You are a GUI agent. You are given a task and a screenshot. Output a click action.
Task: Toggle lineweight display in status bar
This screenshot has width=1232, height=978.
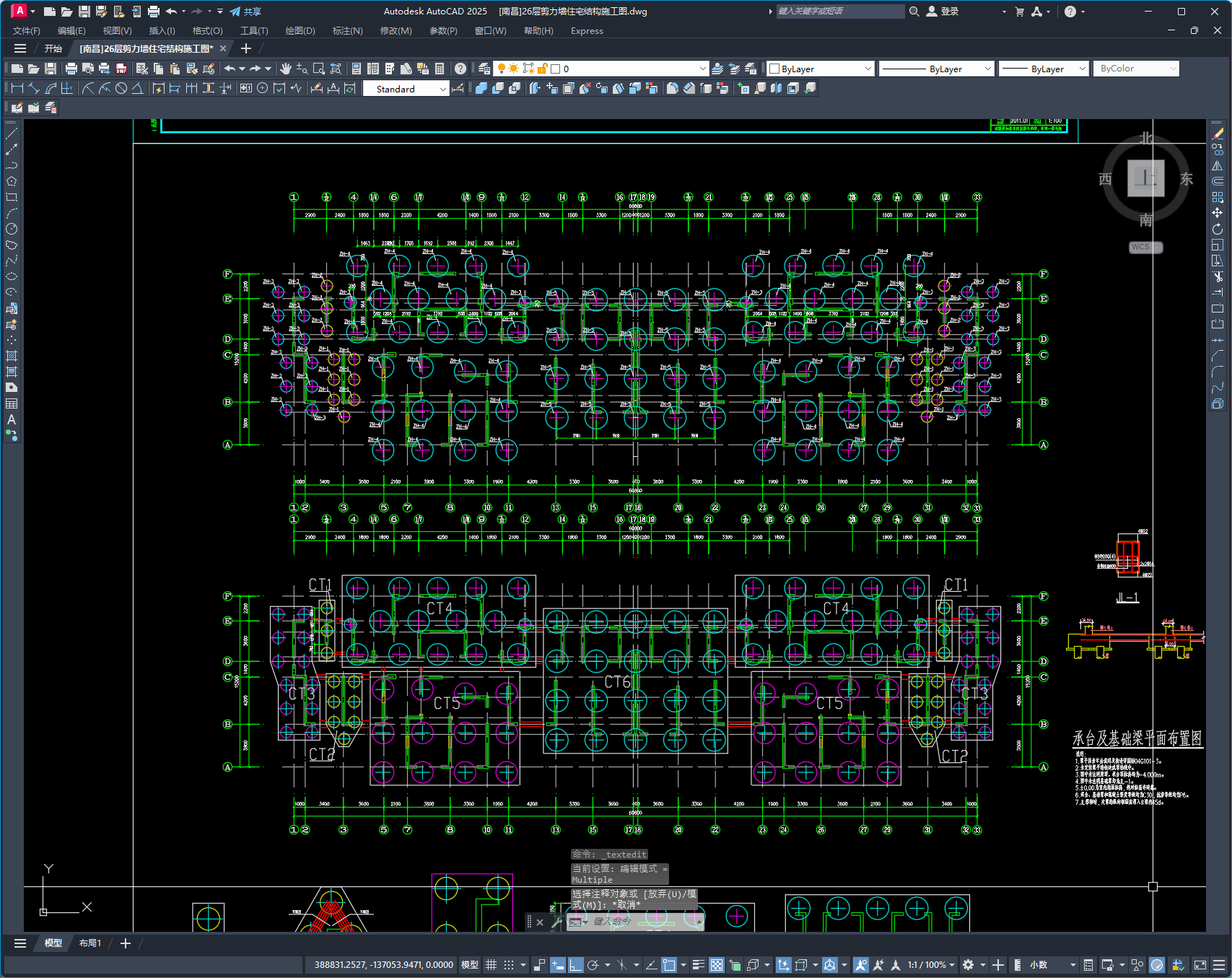(x=698, y=965)
